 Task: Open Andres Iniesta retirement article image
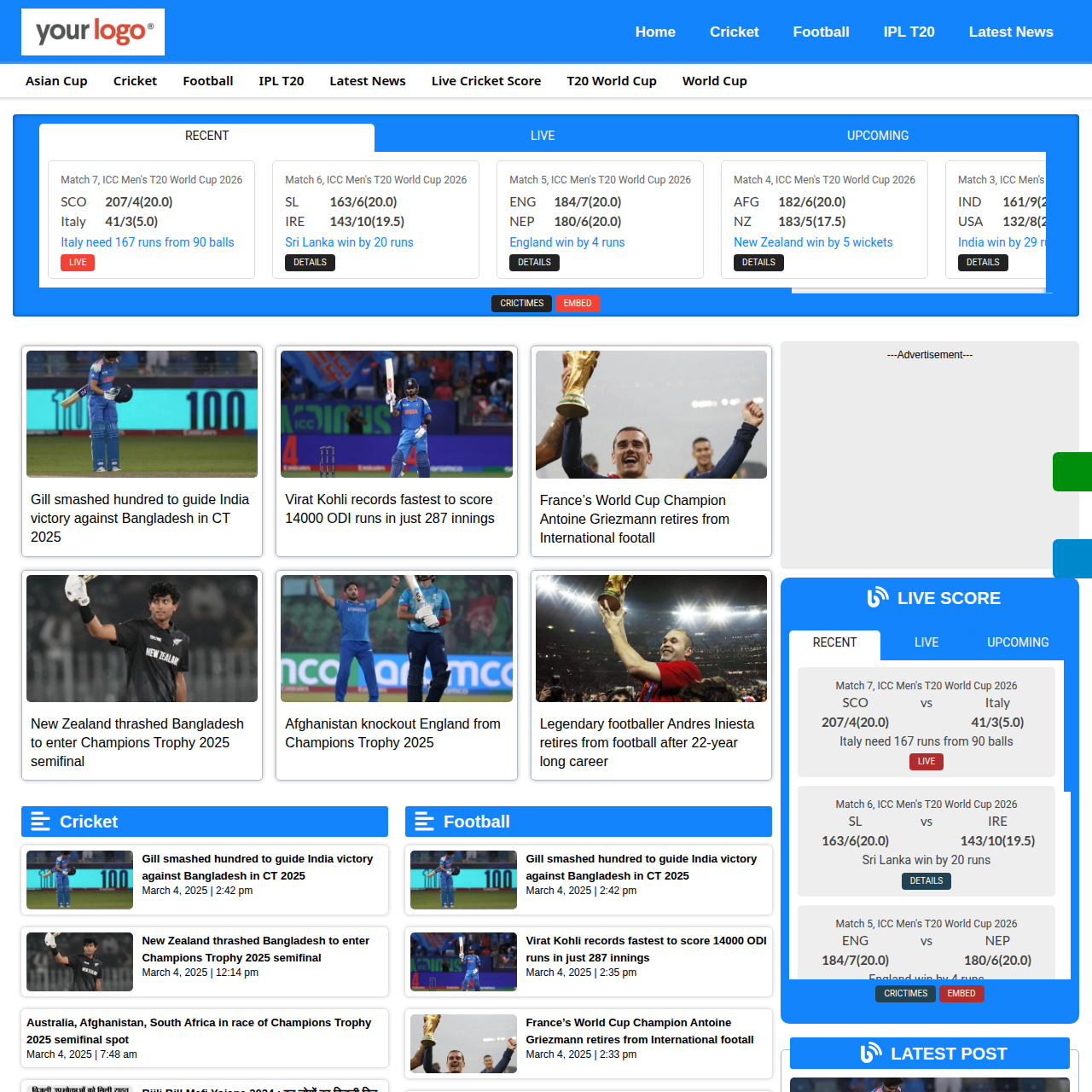point(651,638)
